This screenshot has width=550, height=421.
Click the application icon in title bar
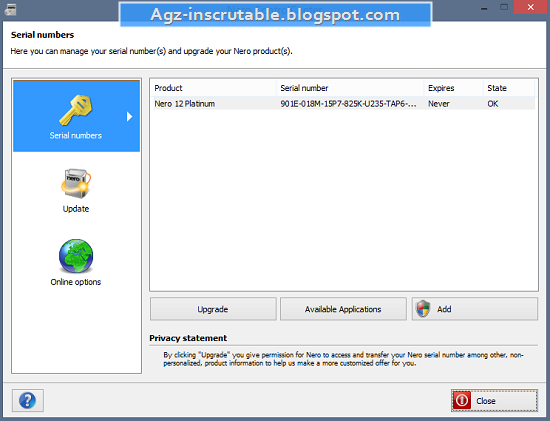10,9
